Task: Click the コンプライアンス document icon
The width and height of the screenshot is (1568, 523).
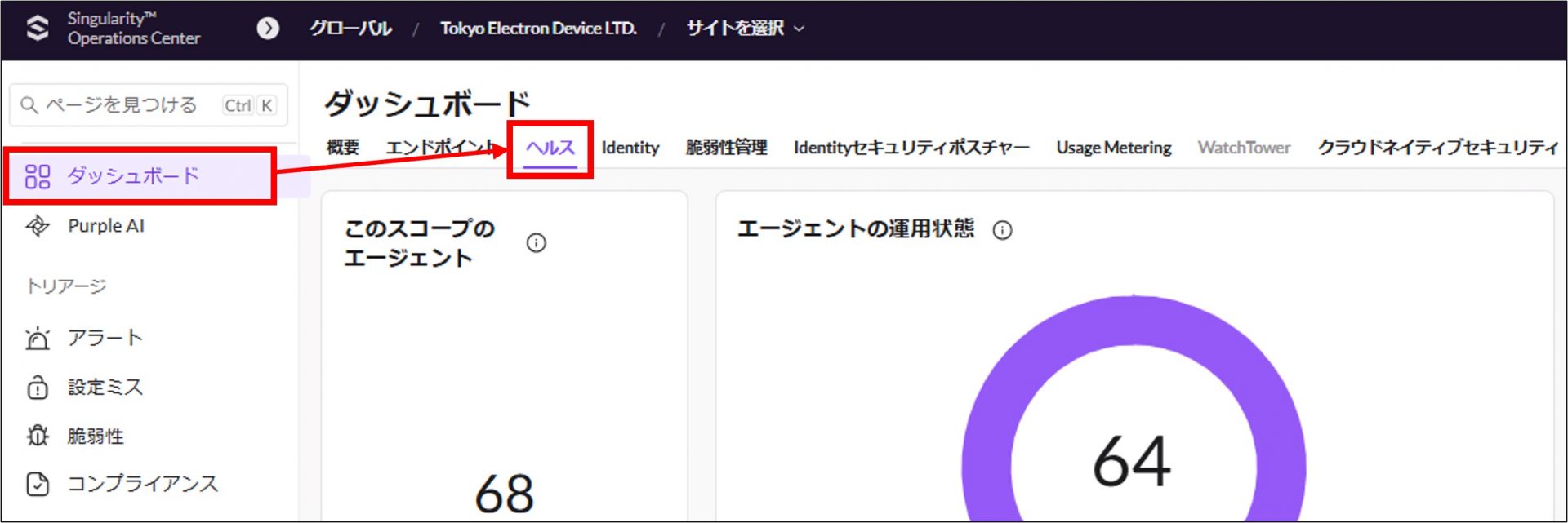Action: (x=38, y=484)
